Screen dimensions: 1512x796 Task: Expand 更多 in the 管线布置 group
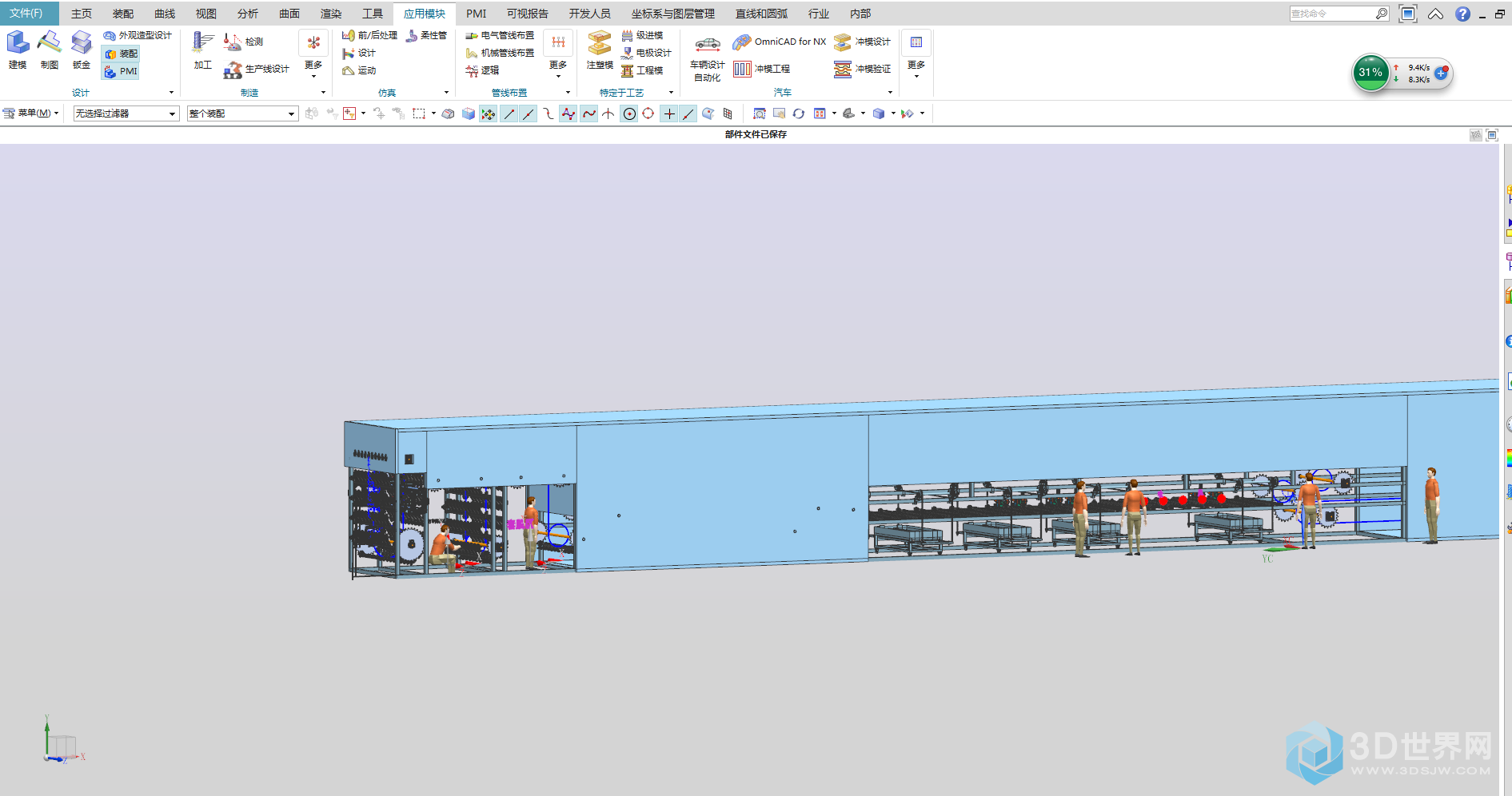pyautogui.click(x=558, y=54)
